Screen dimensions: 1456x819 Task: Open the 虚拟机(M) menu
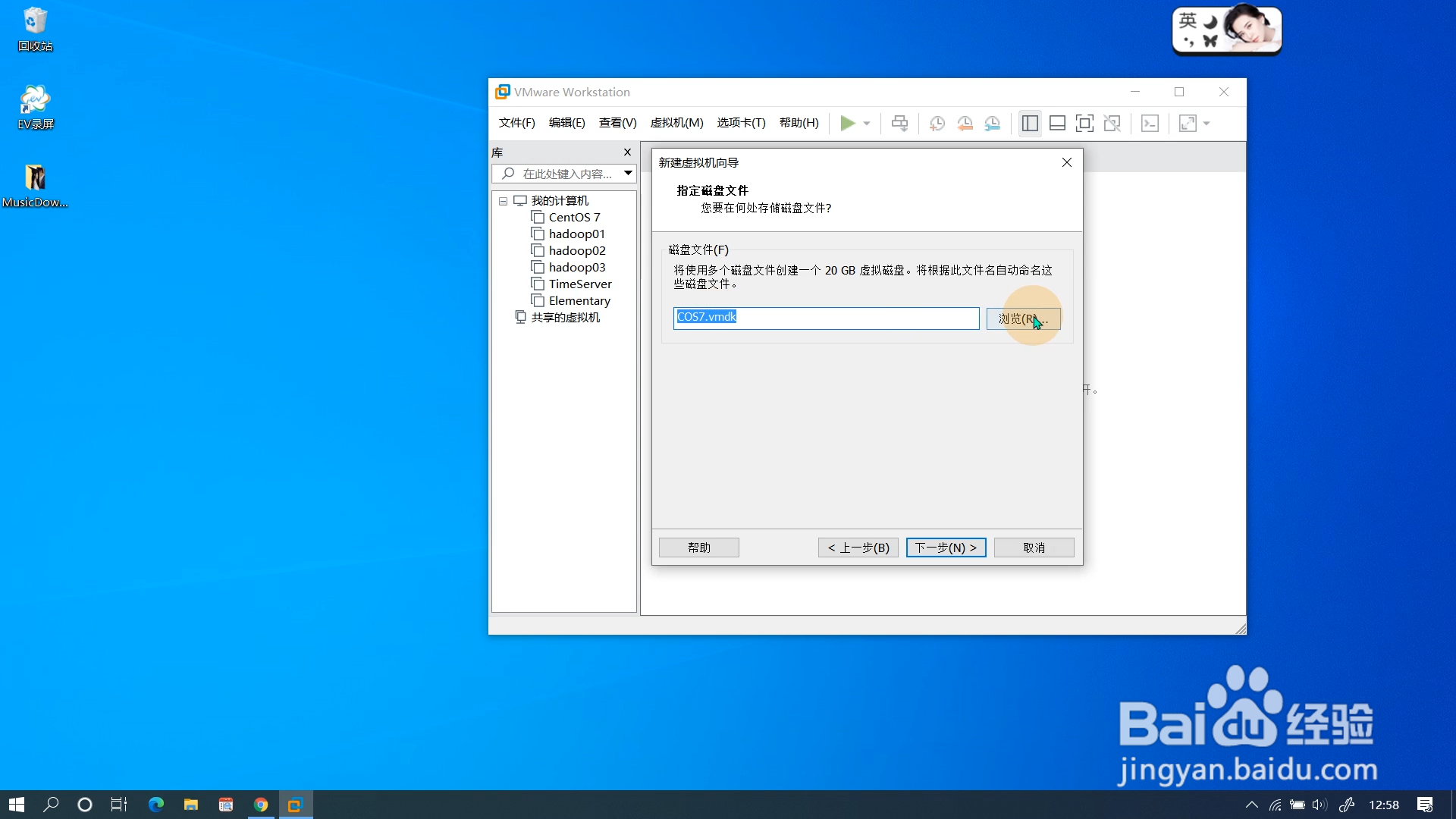pos(676,123)
